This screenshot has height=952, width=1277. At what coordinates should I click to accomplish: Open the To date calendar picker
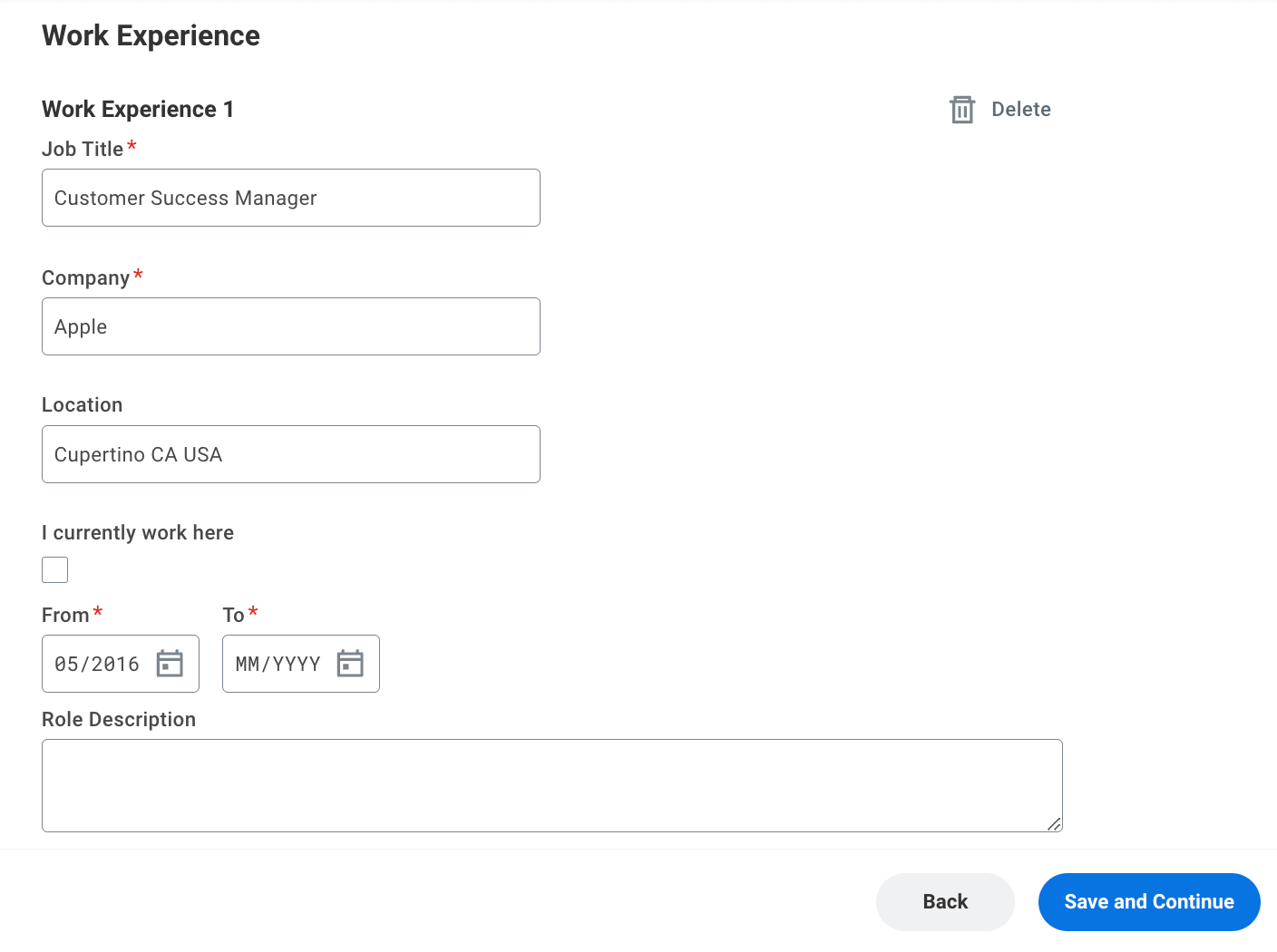tap(350, 664)
